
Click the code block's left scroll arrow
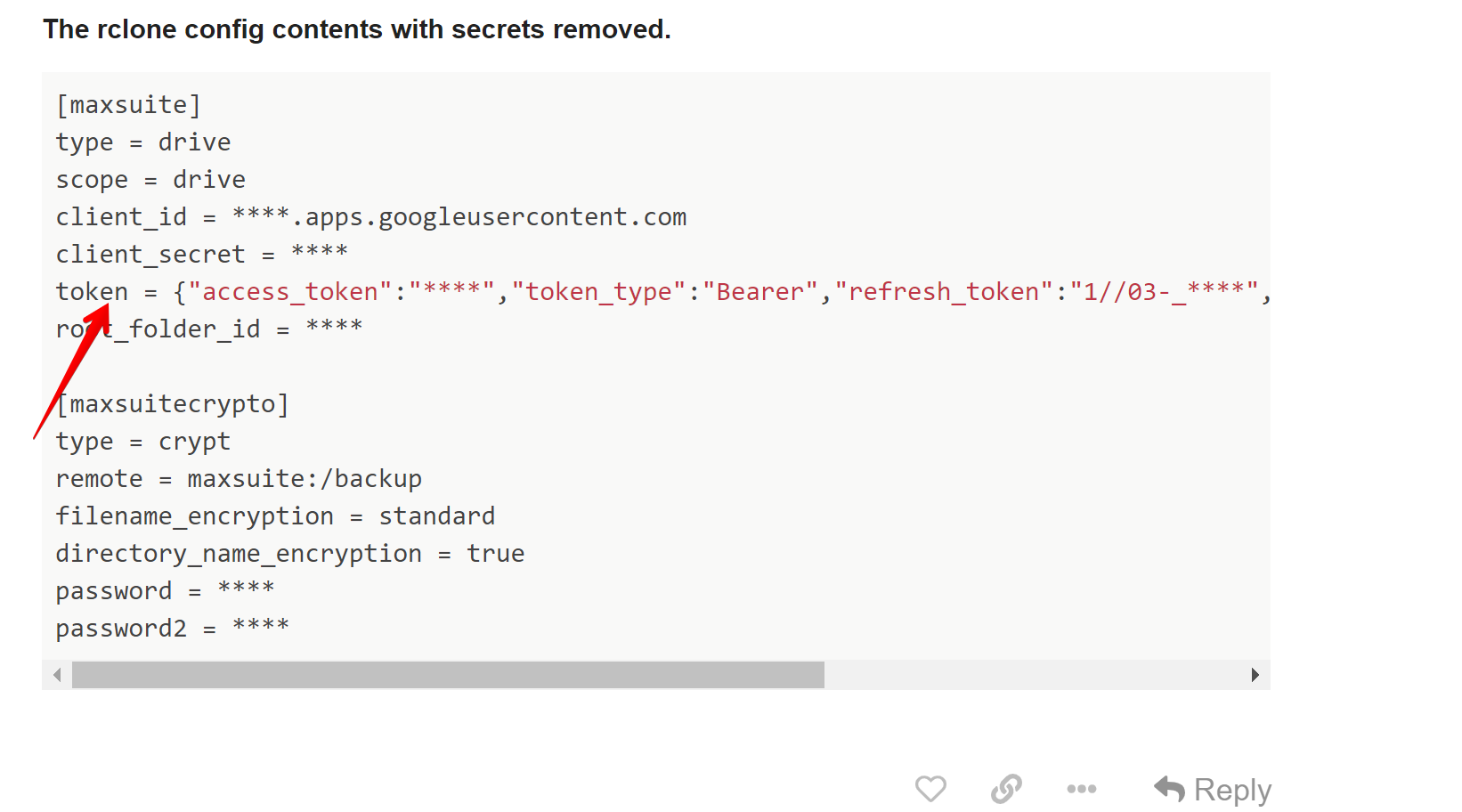click(x=57, y=675)
